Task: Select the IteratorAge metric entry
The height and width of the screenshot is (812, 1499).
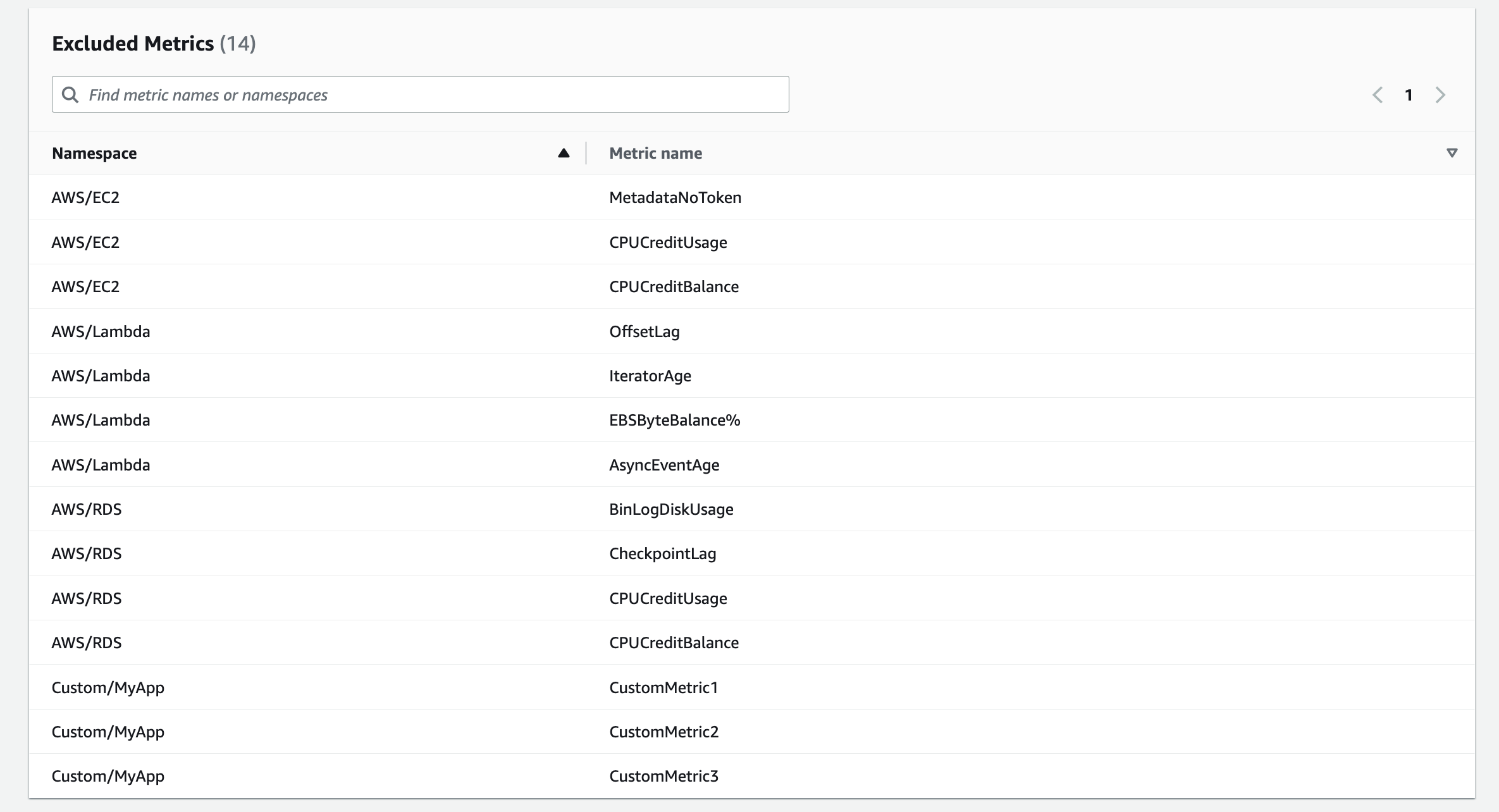Action: [650, 375]
